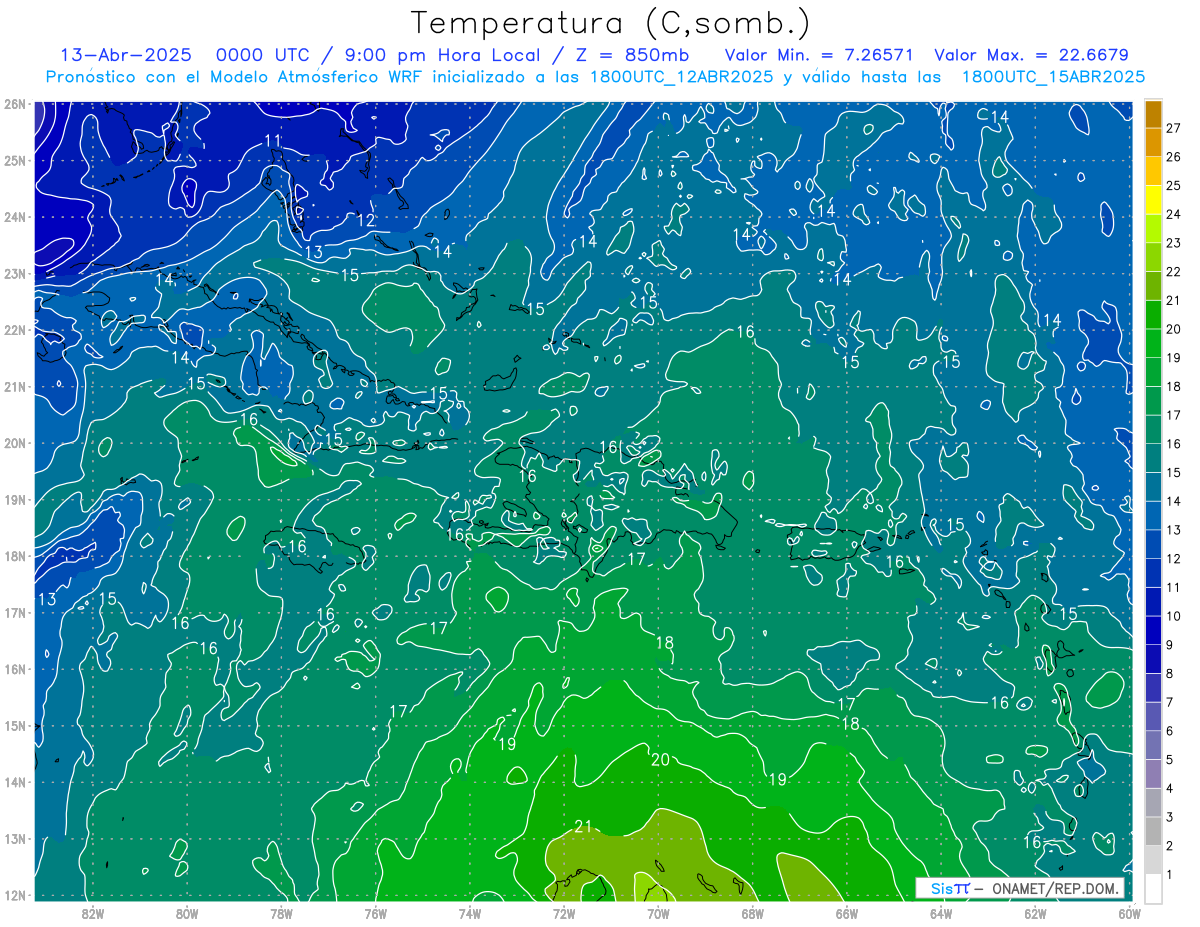Click the "15N" latitude axis label
This screenshot has width=1200, height=927.
pos(15,726)
